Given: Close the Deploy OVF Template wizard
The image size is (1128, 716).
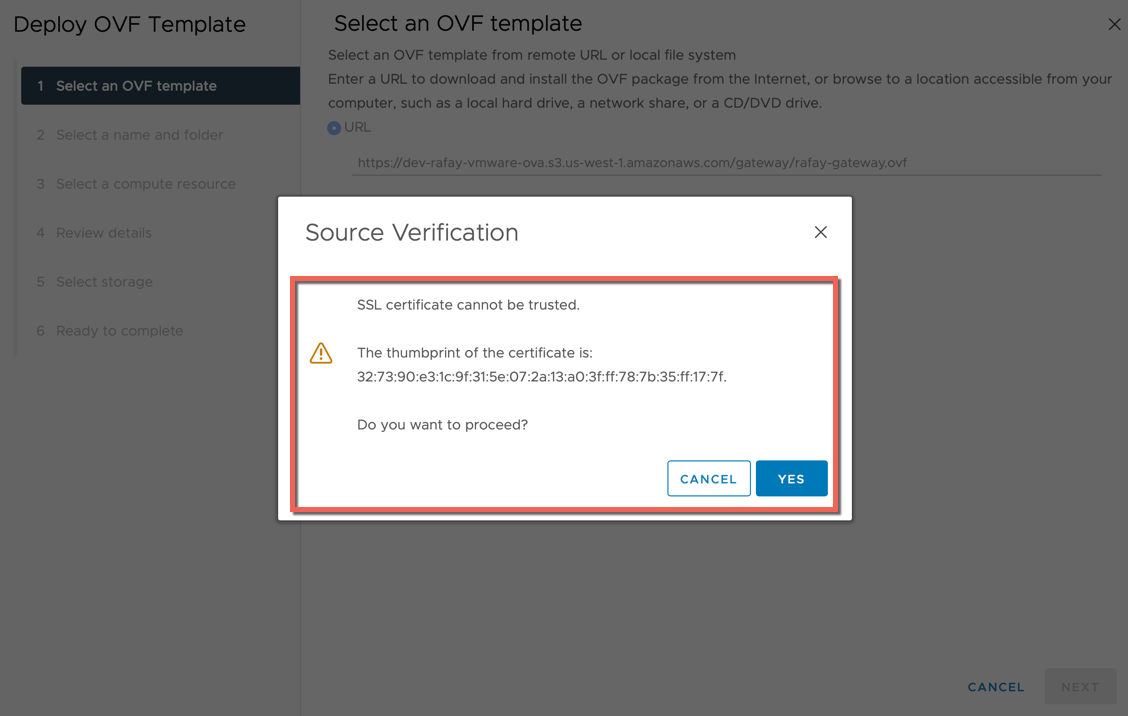Looking at the screenshot, I should click(x=1114, y=24).
